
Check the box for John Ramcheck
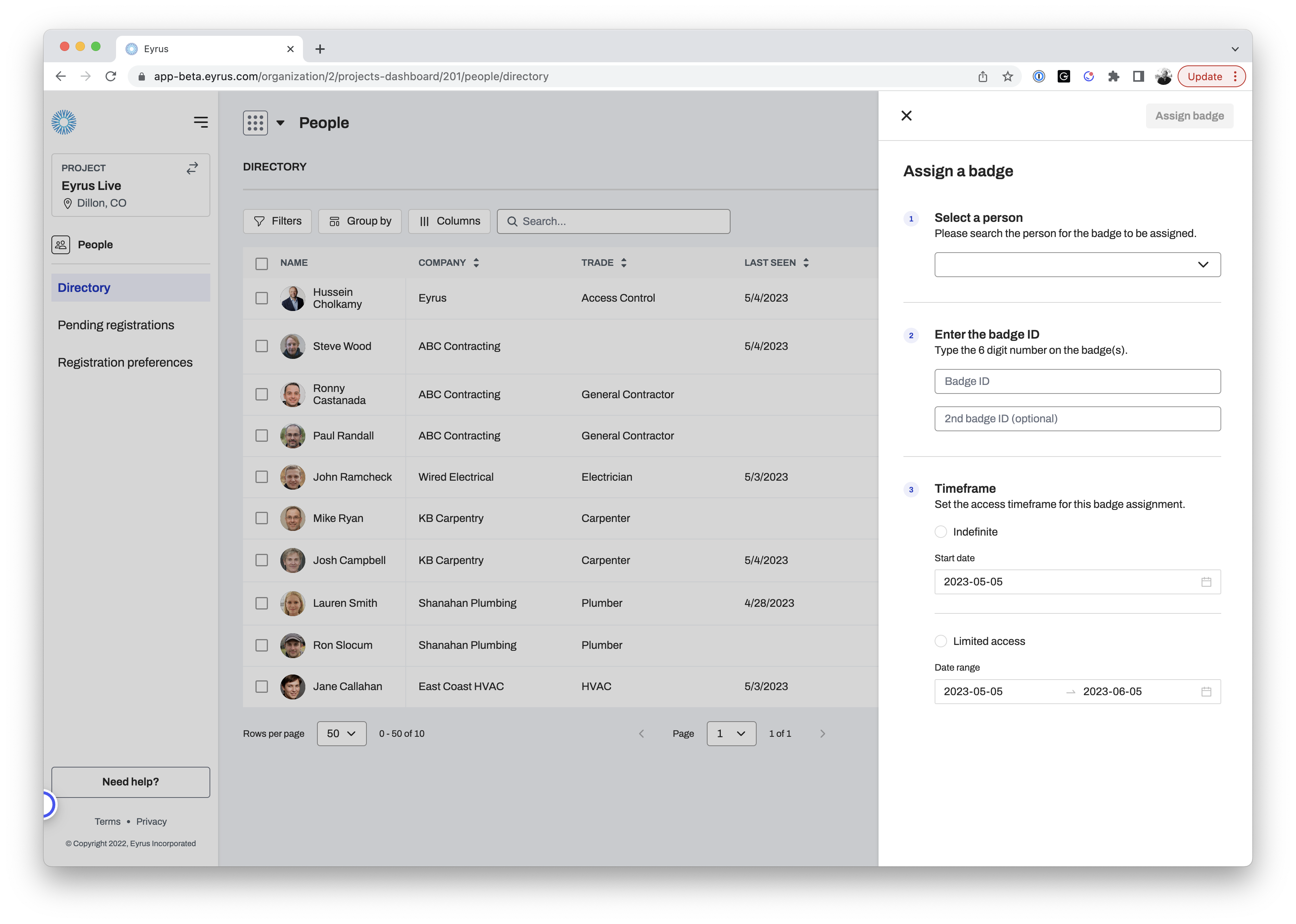click(x=262, y=477)
